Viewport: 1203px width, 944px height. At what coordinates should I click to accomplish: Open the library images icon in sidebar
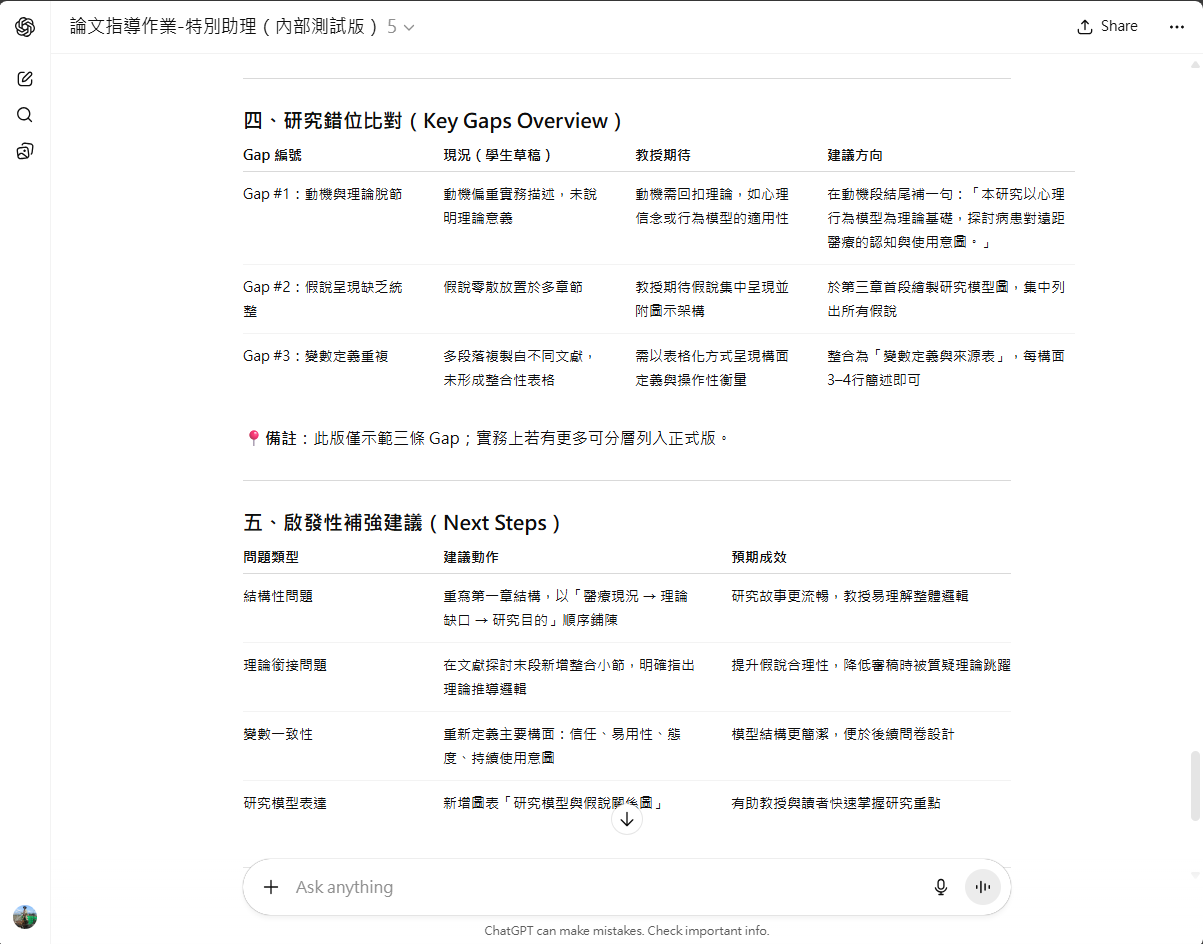[25, 151]
